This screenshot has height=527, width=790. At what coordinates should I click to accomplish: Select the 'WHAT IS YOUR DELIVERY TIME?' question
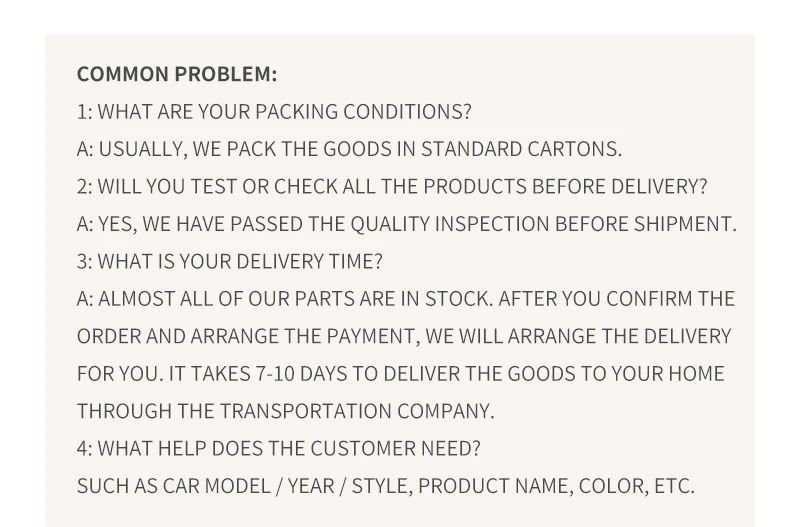(229, 261)
